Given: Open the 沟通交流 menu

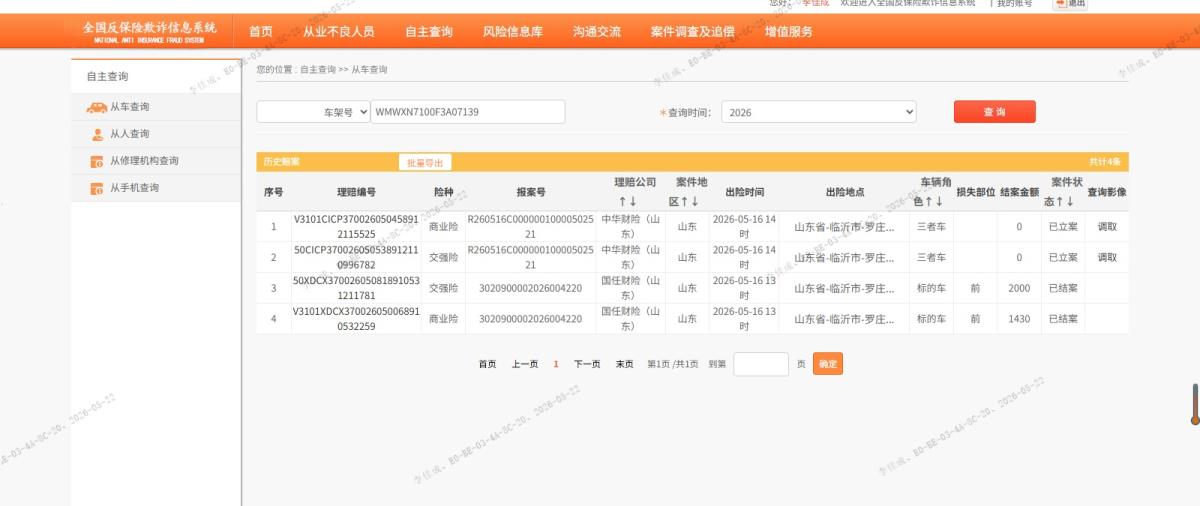Looking at the screenshot, I should [597, 32].
